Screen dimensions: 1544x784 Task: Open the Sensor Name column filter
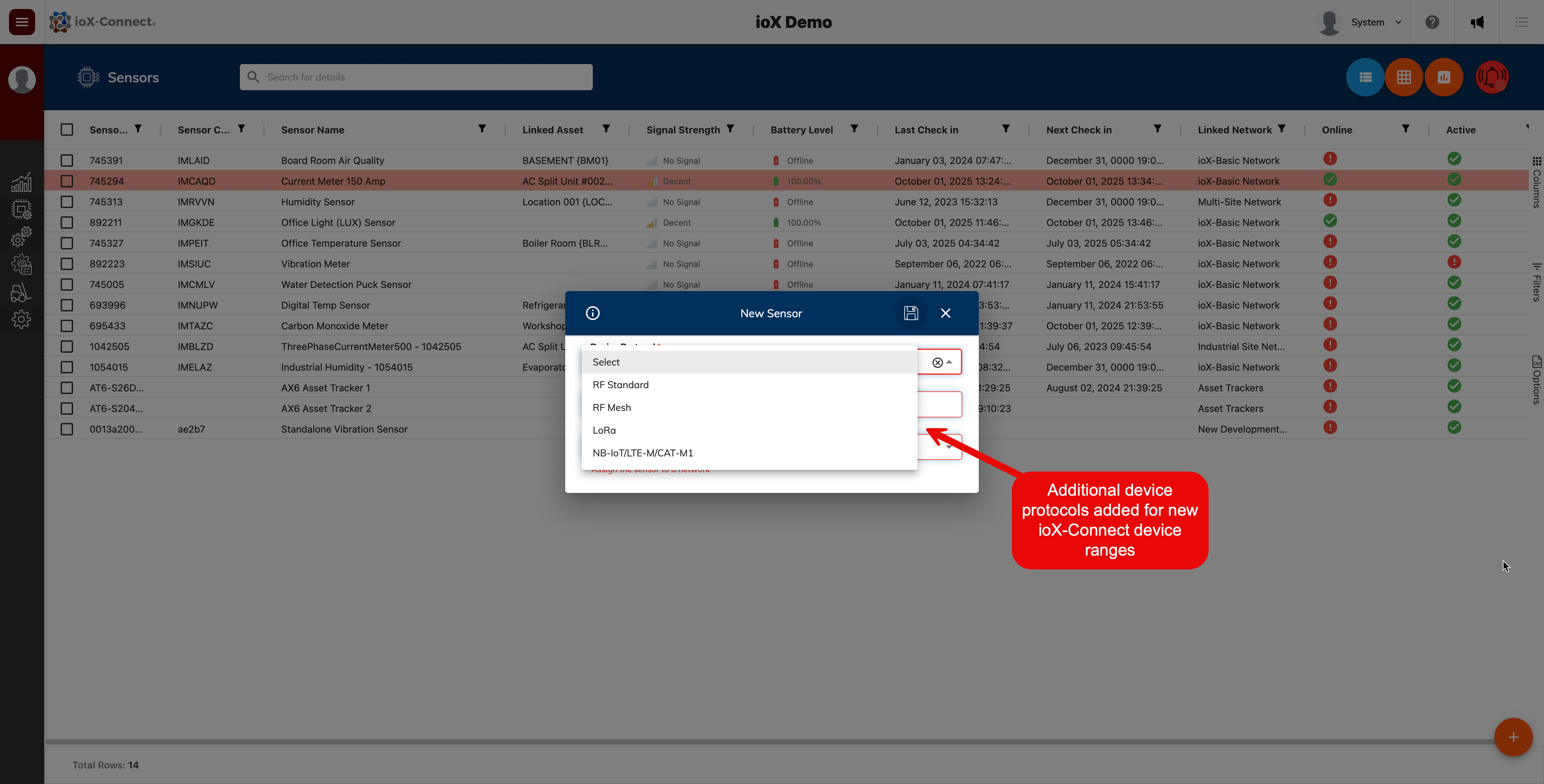[482, 129]
